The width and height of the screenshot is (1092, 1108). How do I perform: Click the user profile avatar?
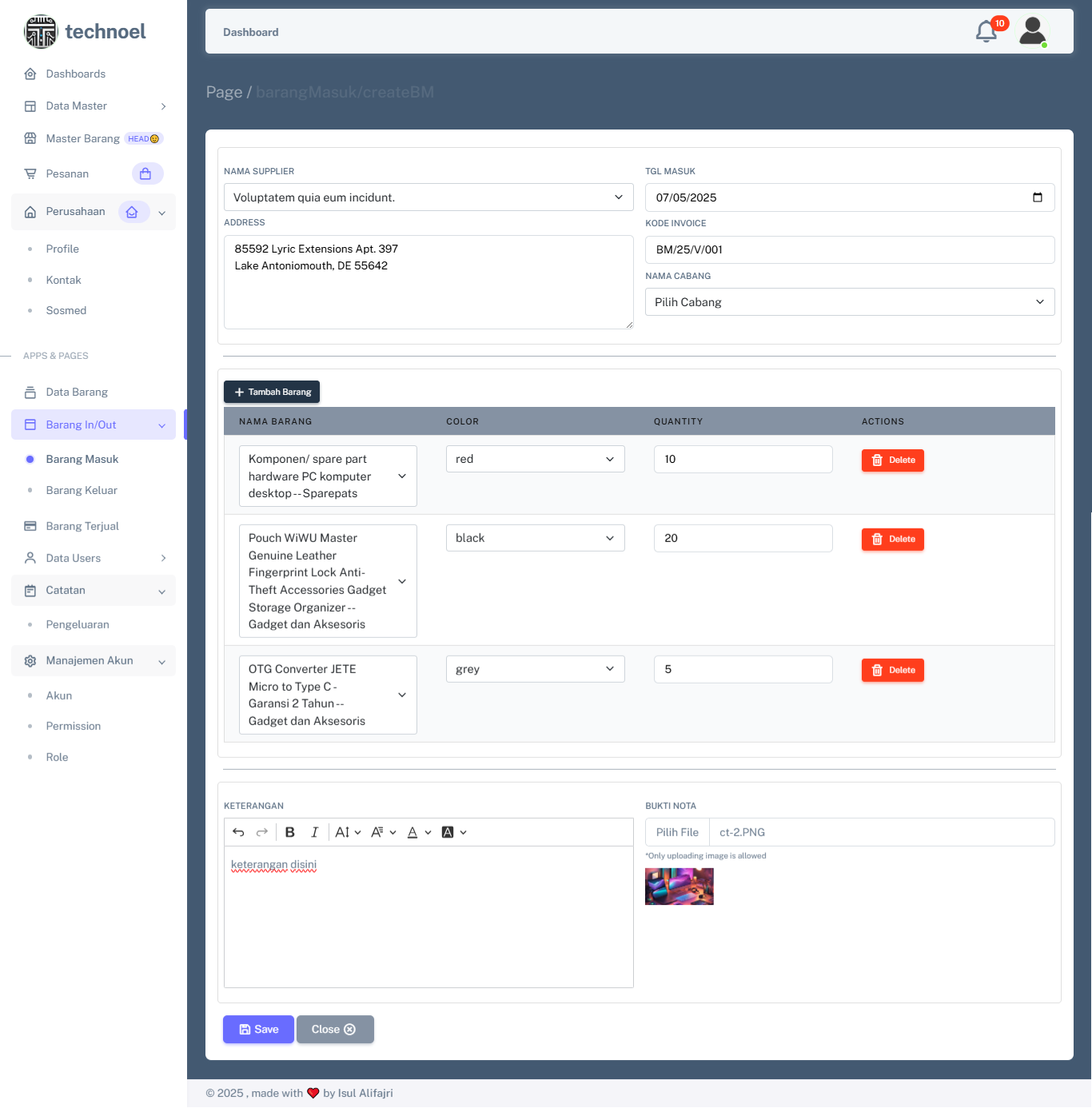1032,32
